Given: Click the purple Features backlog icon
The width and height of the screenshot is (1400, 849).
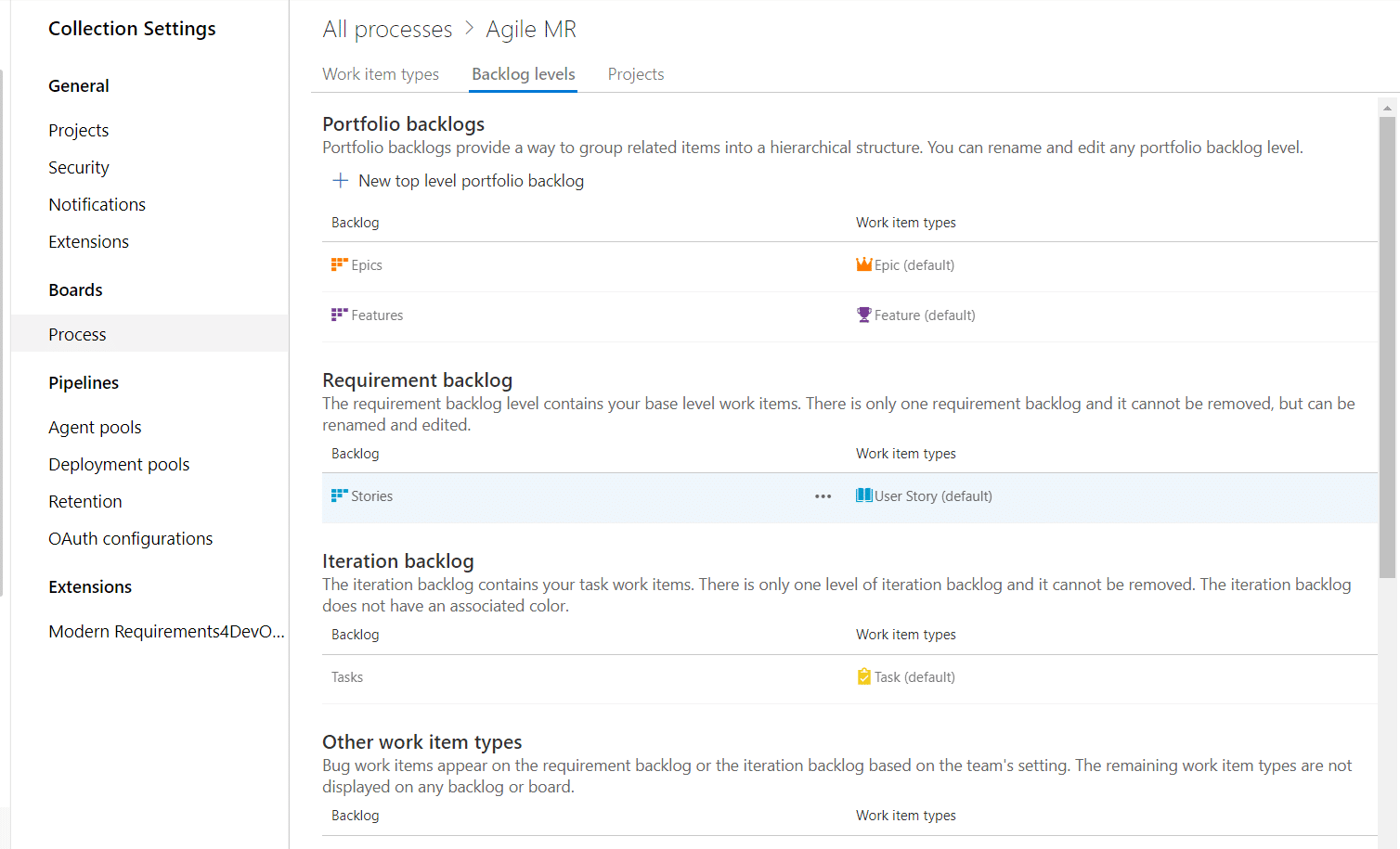Looking at the screenshot, I should pyautogui.click(x=339, y=315).
